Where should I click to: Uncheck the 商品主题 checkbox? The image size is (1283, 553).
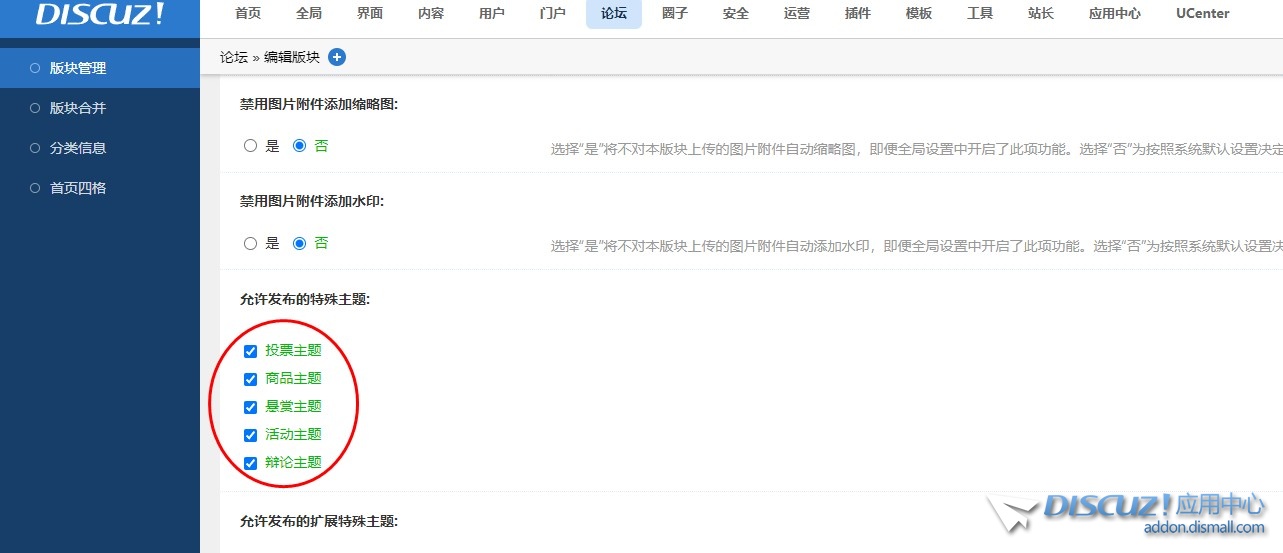(251, 379)
